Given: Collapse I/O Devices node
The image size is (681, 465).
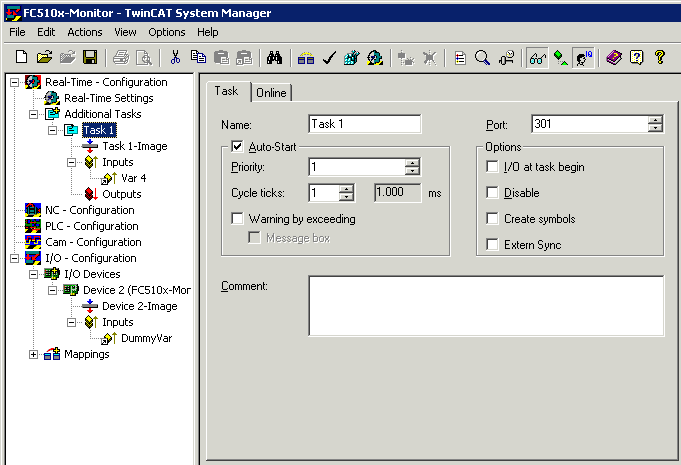Looking at the screenshot, I should coord(33,274).
